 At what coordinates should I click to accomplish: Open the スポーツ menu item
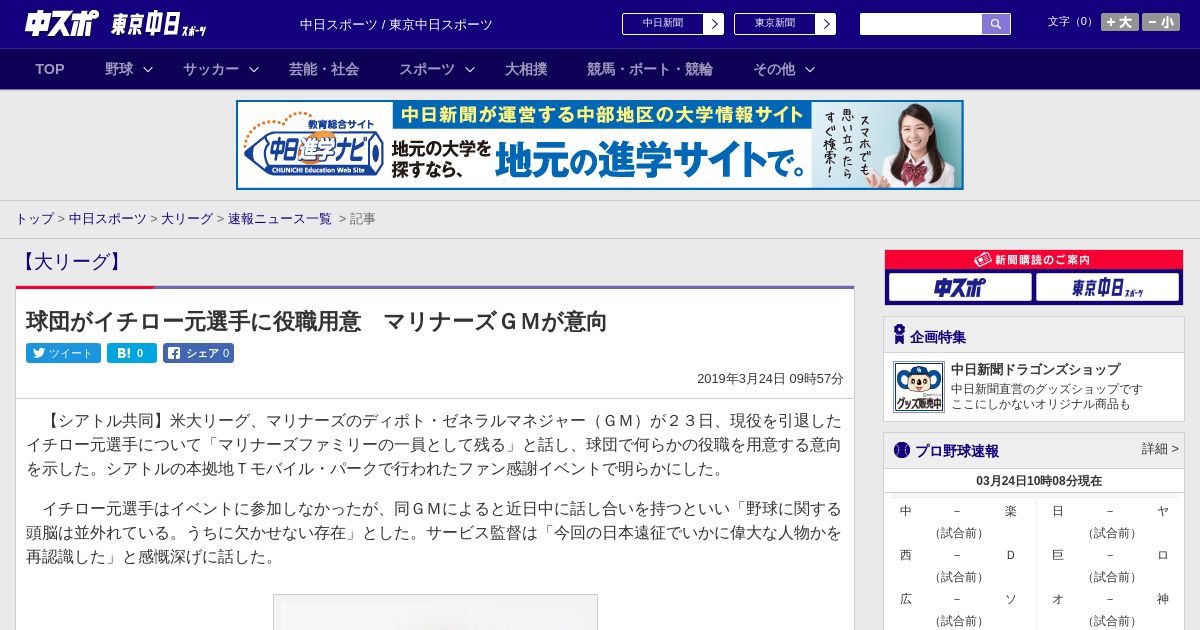pyautogui.click(x=427, y=69)
